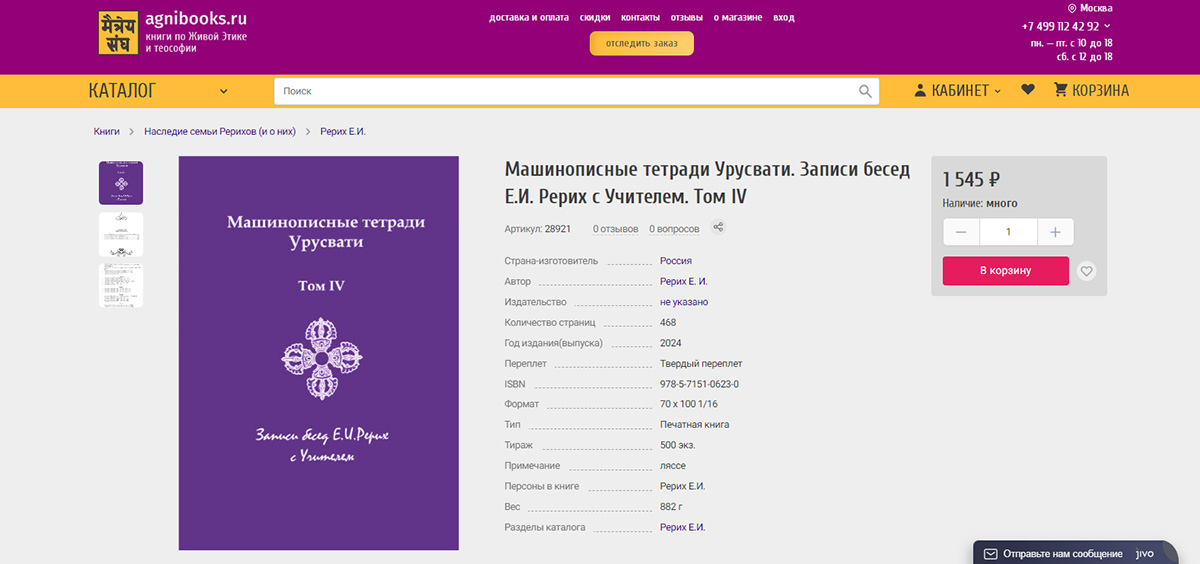Click the share icon near reviews

[x=718, y=227]
